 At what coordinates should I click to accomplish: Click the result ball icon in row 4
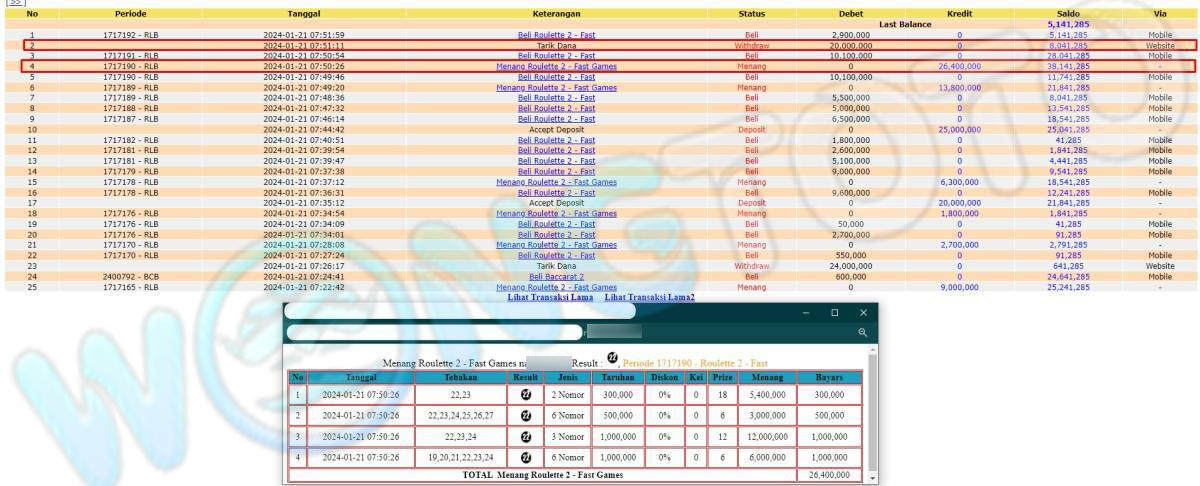pos(525,457)
